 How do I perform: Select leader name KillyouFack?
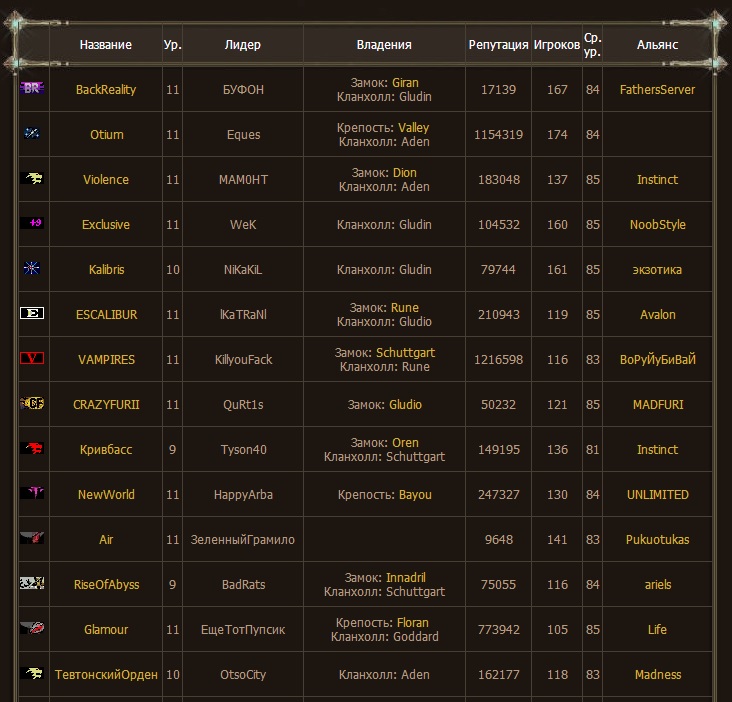tap(243, 360)
